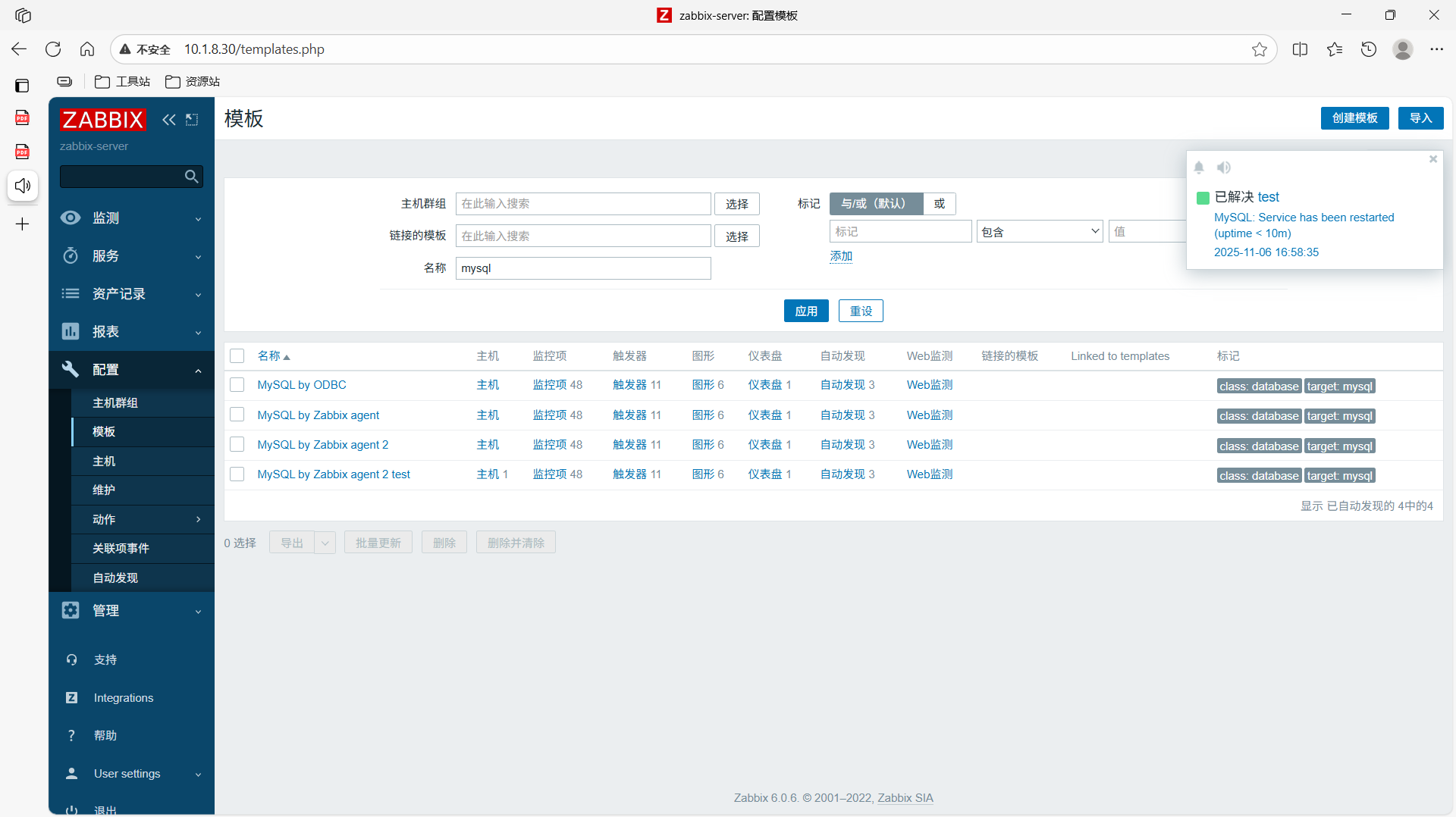Click the notification bell snooze icon
Screen dimensions: 1456x817
[1199, 167]
